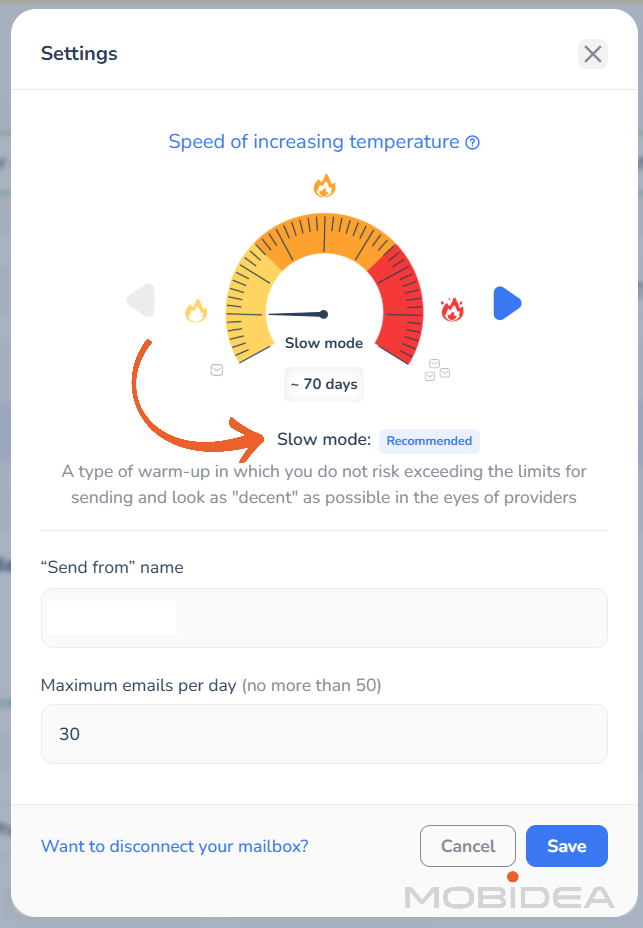Click the help question mark icon
Screen dimensions: 643x928
coord(473,142)
